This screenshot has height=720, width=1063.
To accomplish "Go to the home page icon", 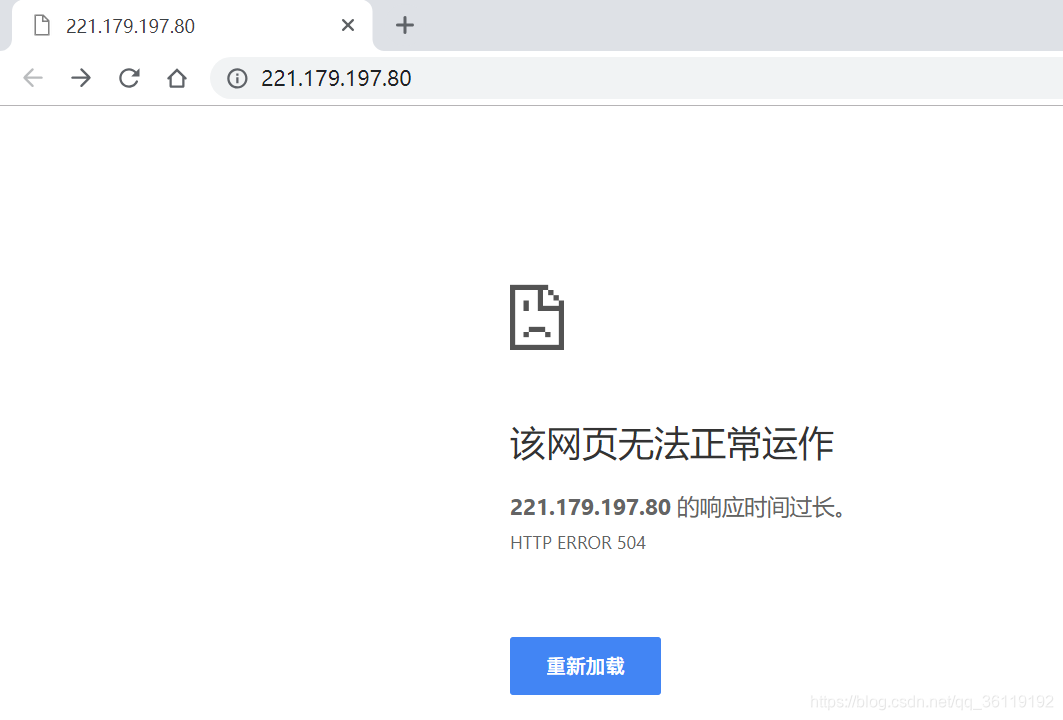I will (x=177, y=78).
